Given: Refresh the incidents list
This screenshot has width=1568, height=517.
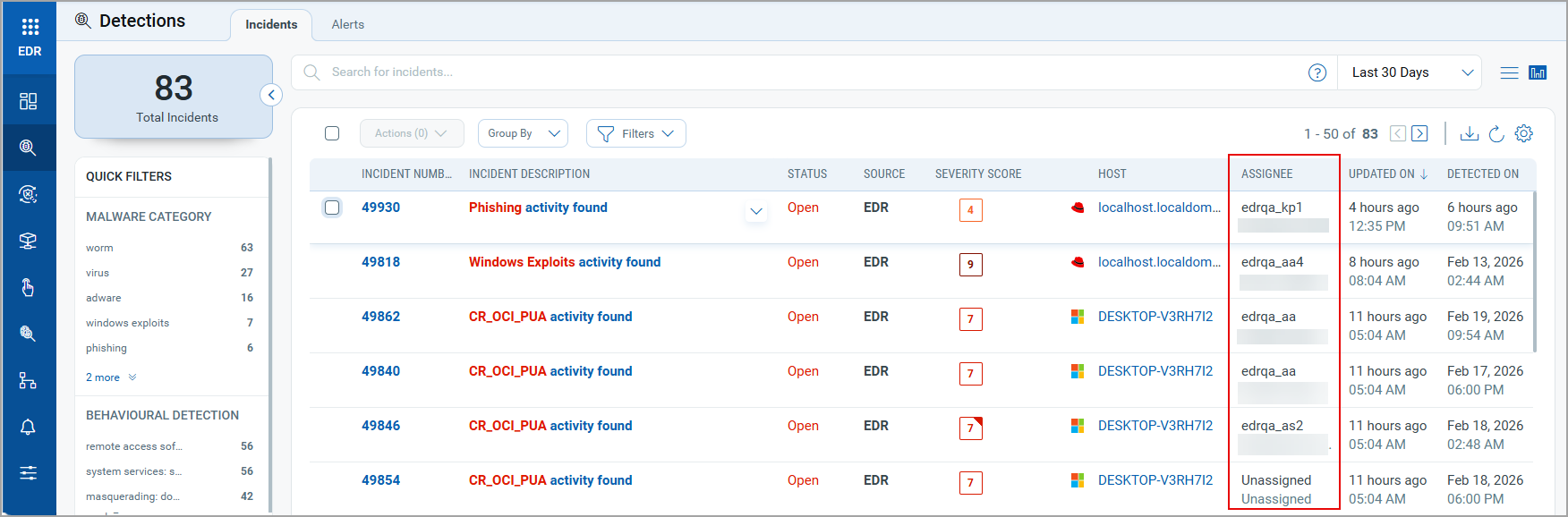Looking at the screenshot, I should pos(1496,133).
